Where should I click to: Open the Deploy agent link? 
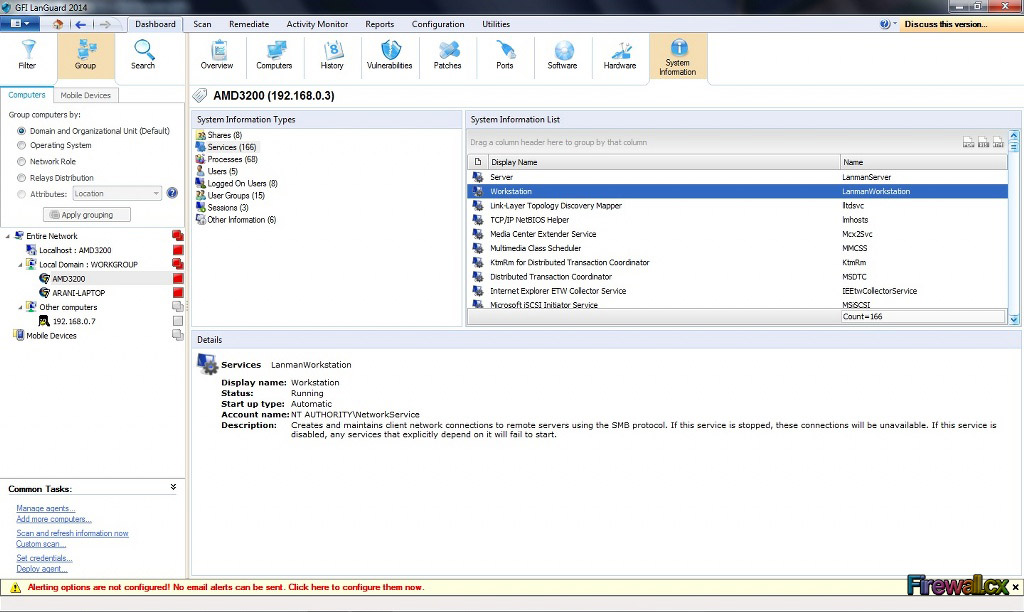pos(42,569)
